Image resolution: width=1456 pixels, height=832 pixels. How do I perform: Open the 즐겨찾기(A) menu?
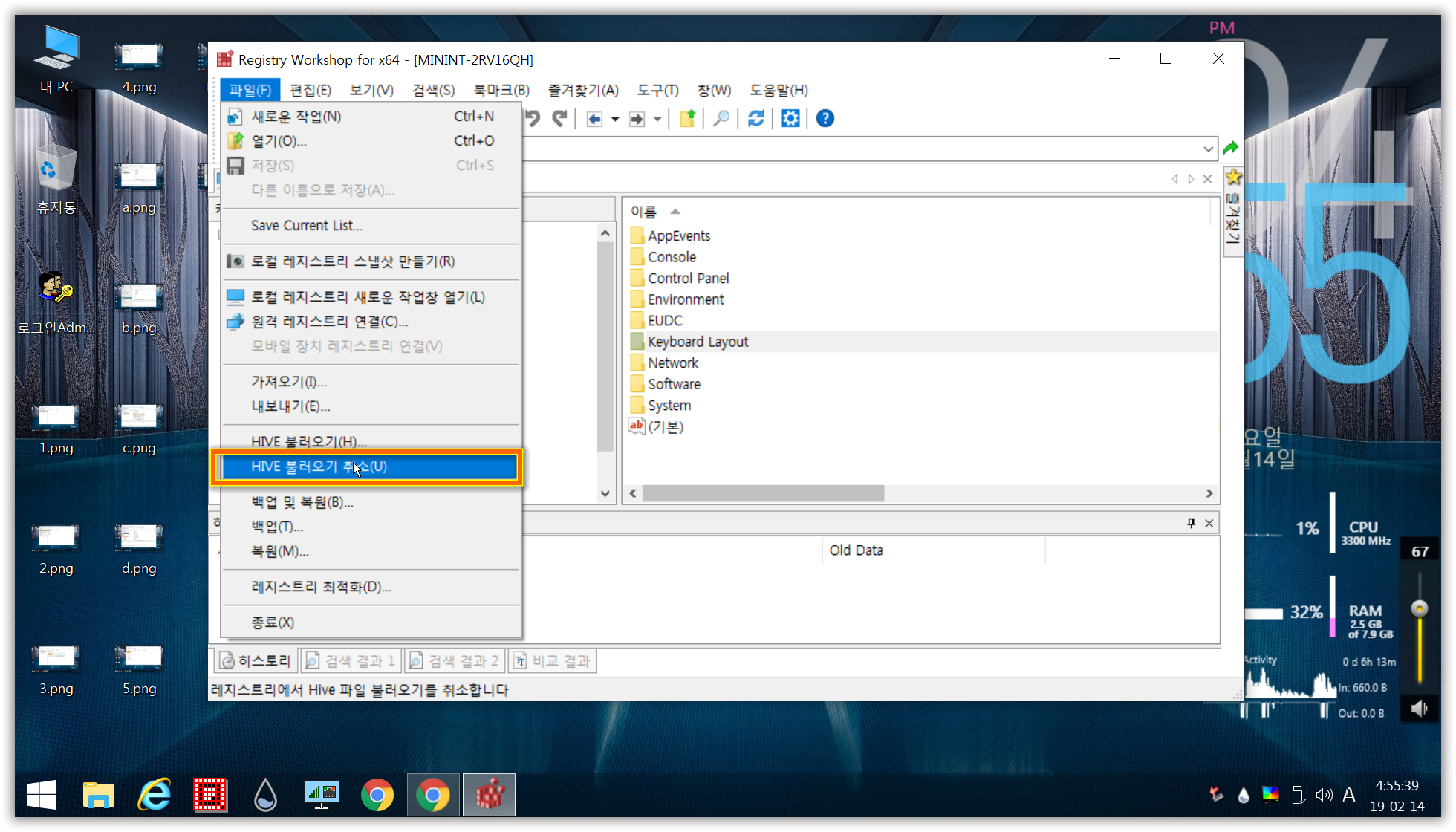[x=583, y=90]
